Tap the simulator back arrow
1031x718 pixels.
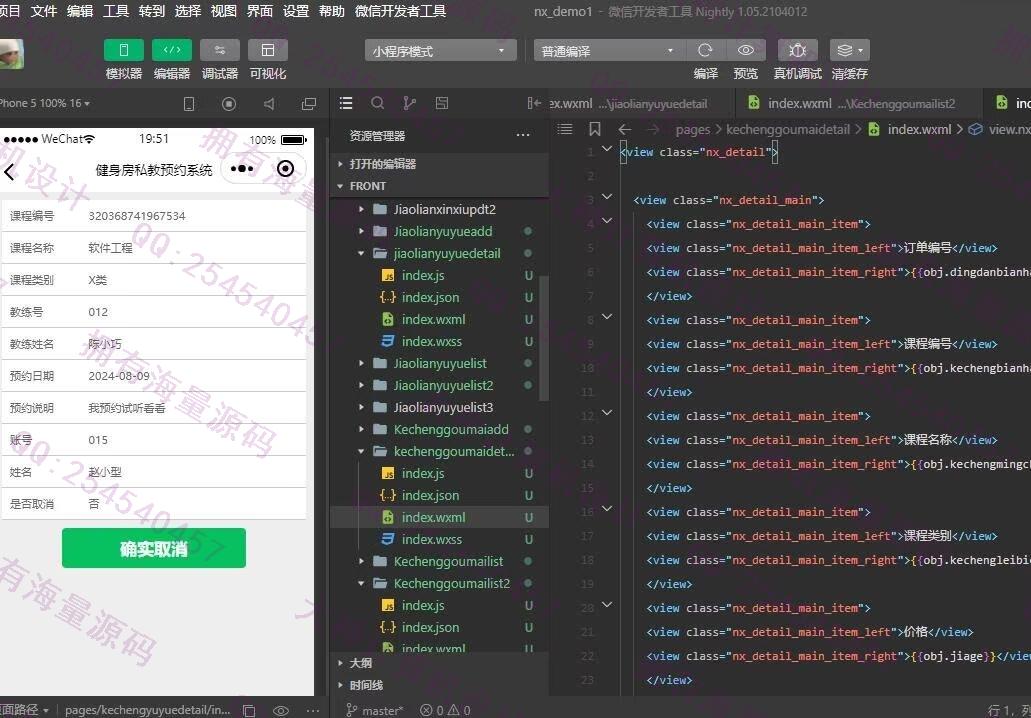click(x=9, y=172)
